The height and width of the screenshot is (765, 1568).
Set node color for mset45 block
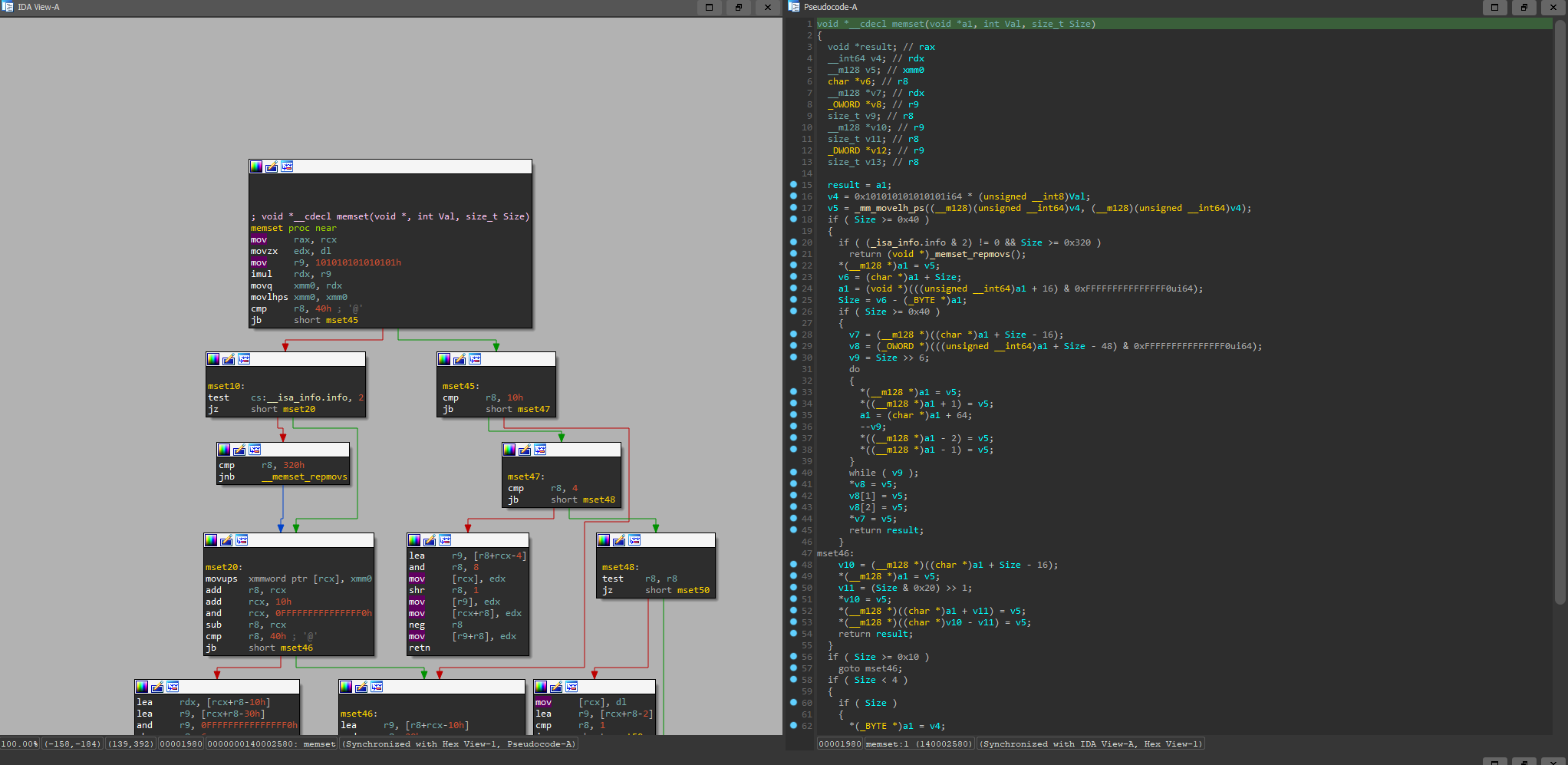[444, 359]
